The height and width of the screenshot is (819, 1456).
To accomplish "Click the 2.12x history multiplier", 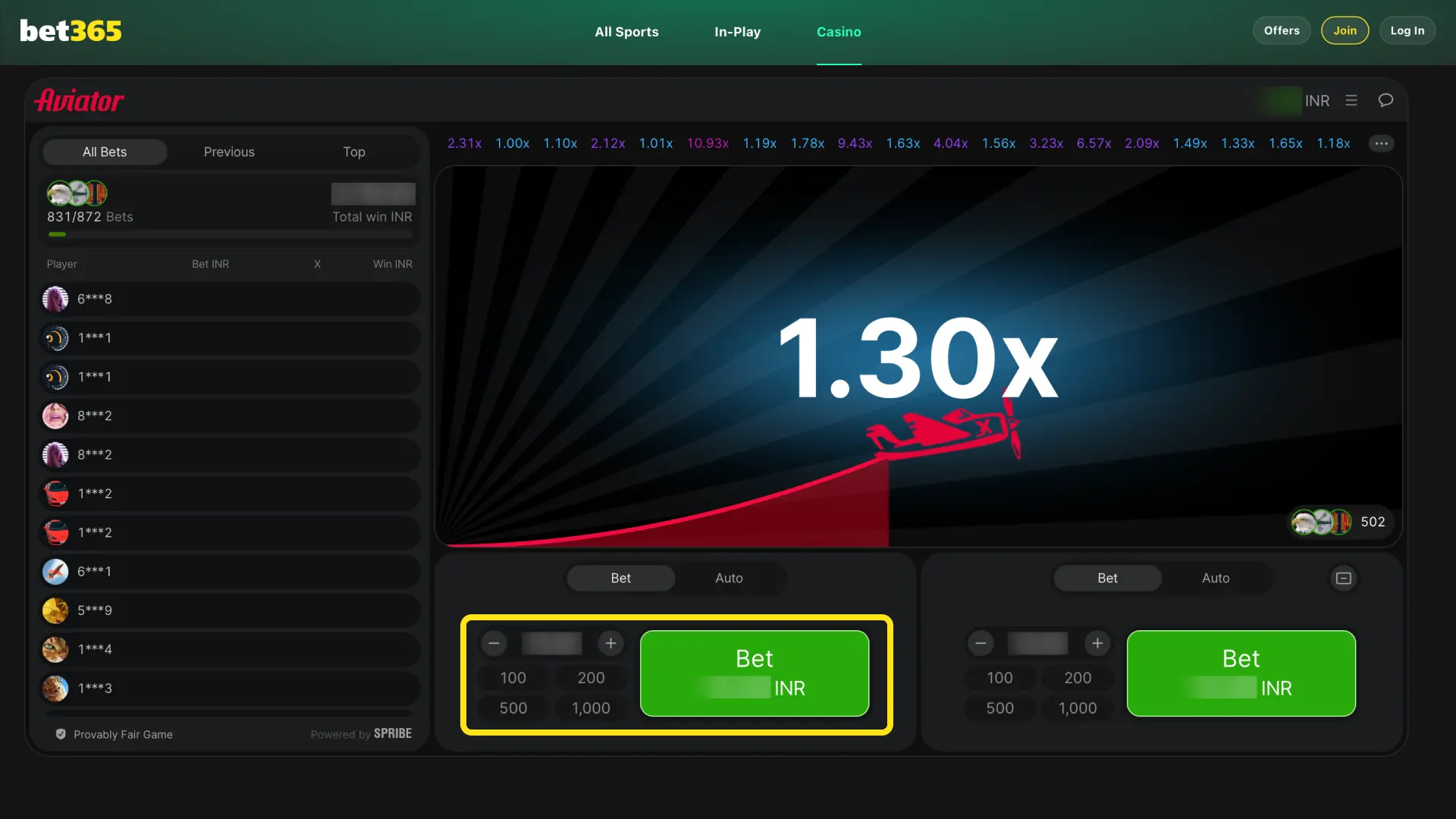I will [x=607, y=143].
